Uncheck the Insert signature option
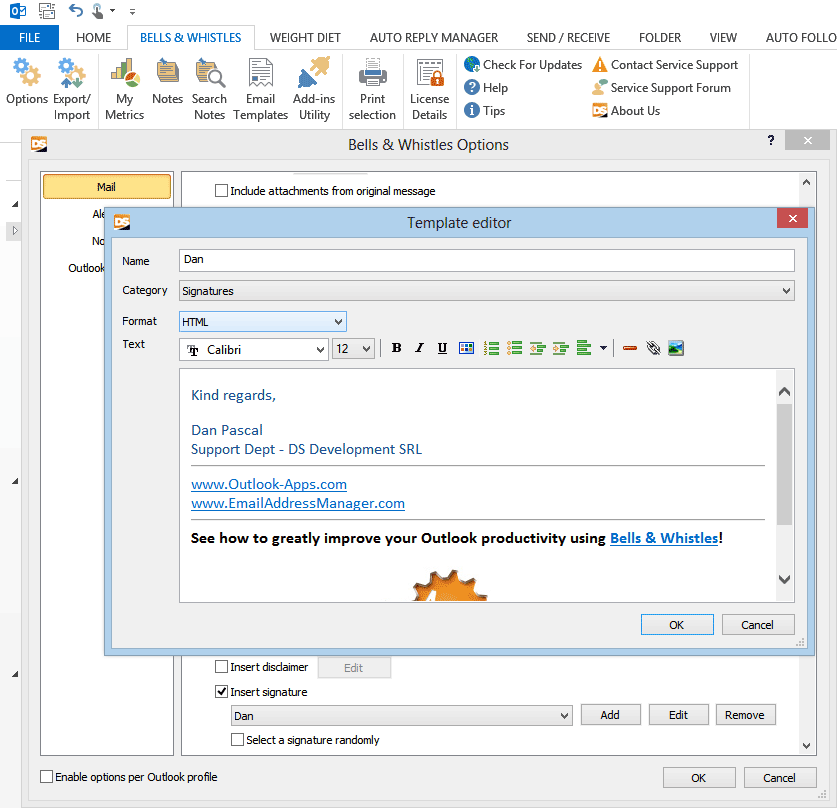Viewport: 837px width, 808px height. pos(221,692)
